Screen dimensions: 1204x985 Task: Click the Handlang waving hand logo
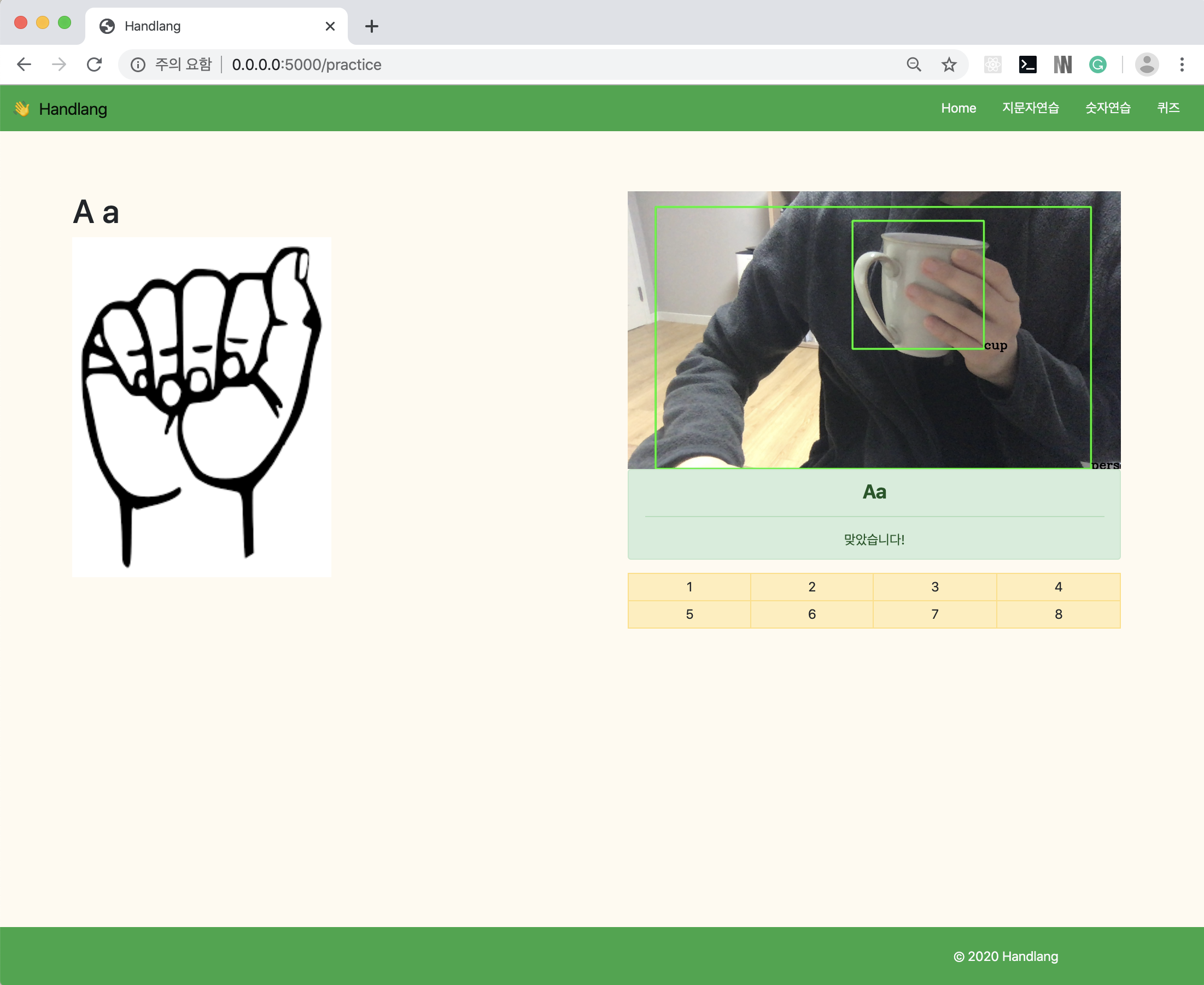[22, 108]
